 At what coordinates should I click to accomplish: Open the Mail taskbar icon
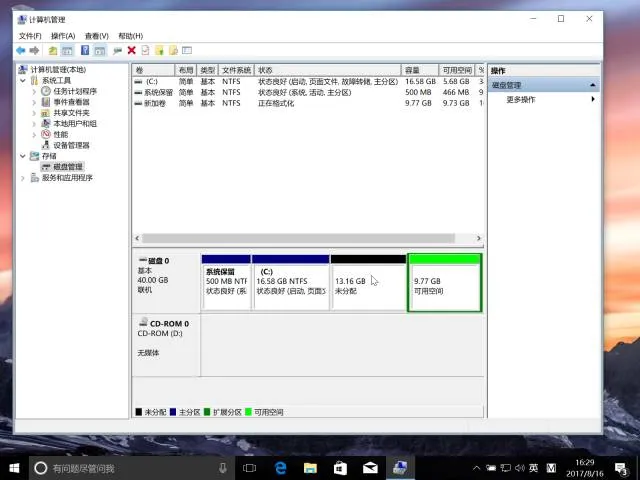(370, 468)
